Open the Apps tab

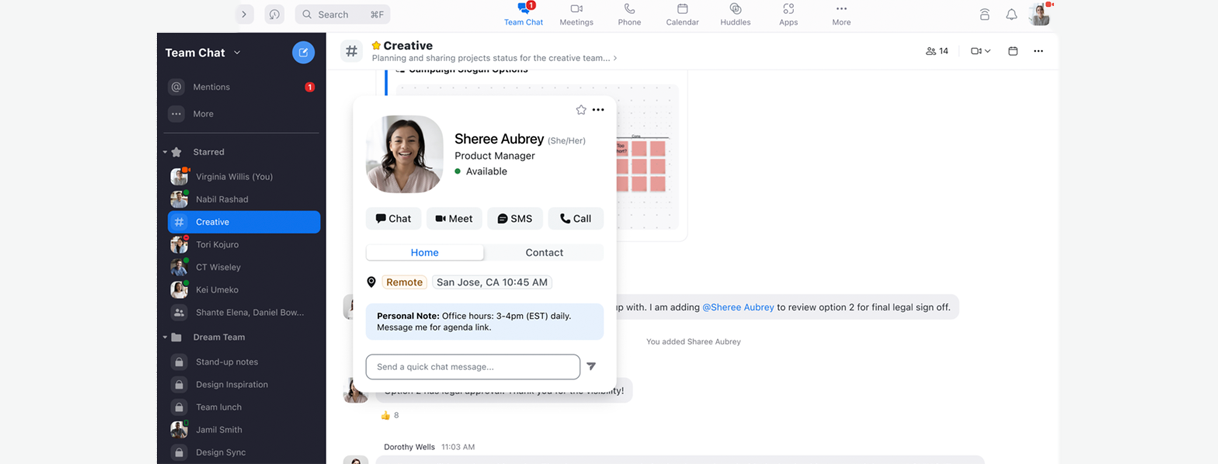[x=788, y=14]
